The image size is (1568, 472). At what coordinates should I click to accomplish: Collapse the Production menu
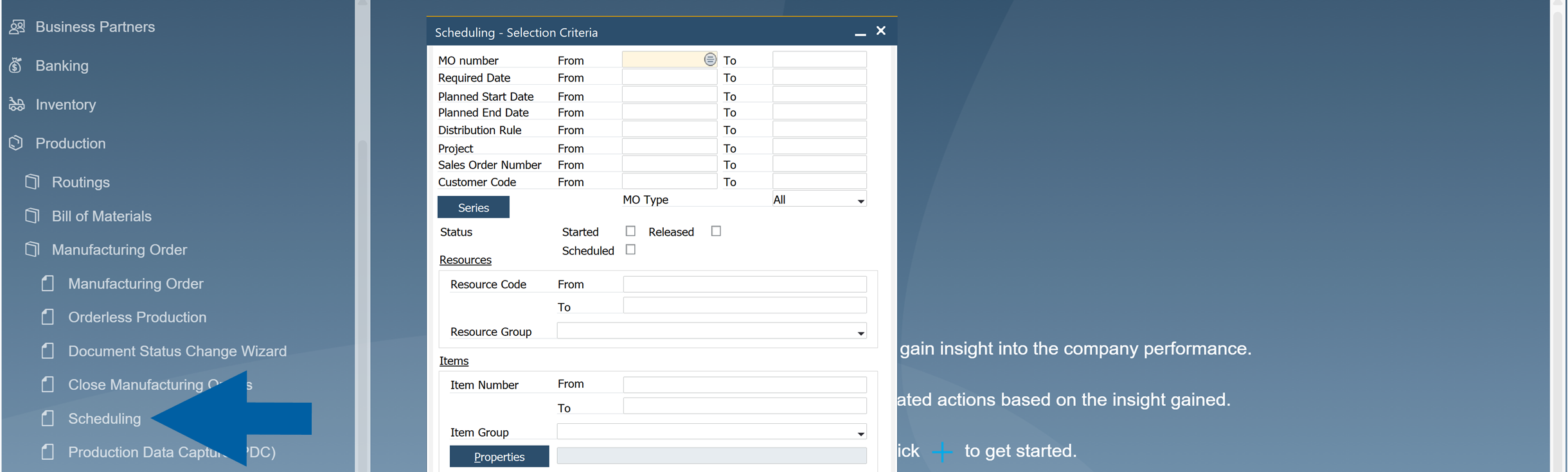pos(71,143)
